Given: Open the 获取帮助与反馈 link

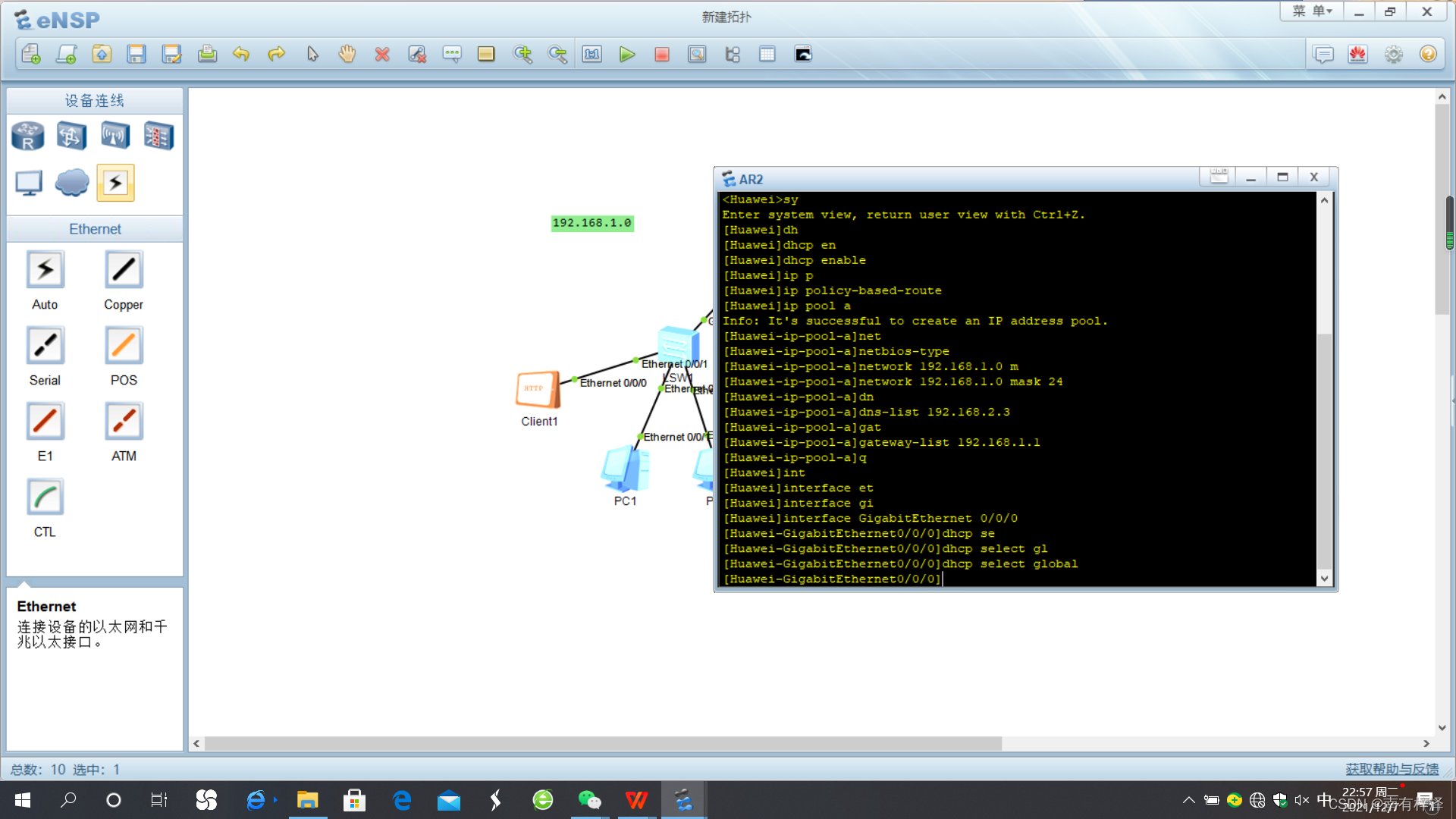Looking at the screenshot, I should 1392,769.
